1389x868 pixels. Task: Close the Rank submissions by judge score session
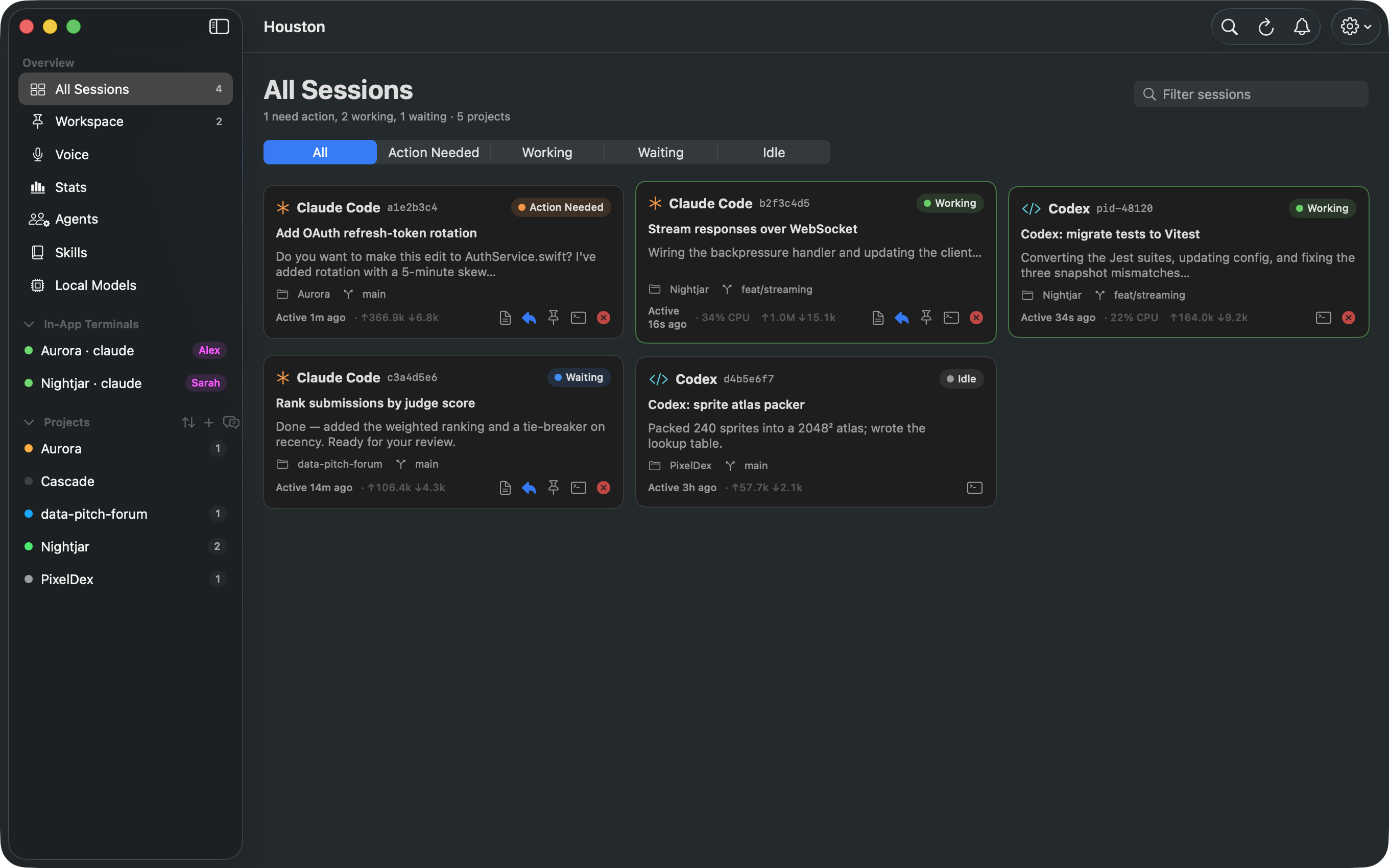603,488
